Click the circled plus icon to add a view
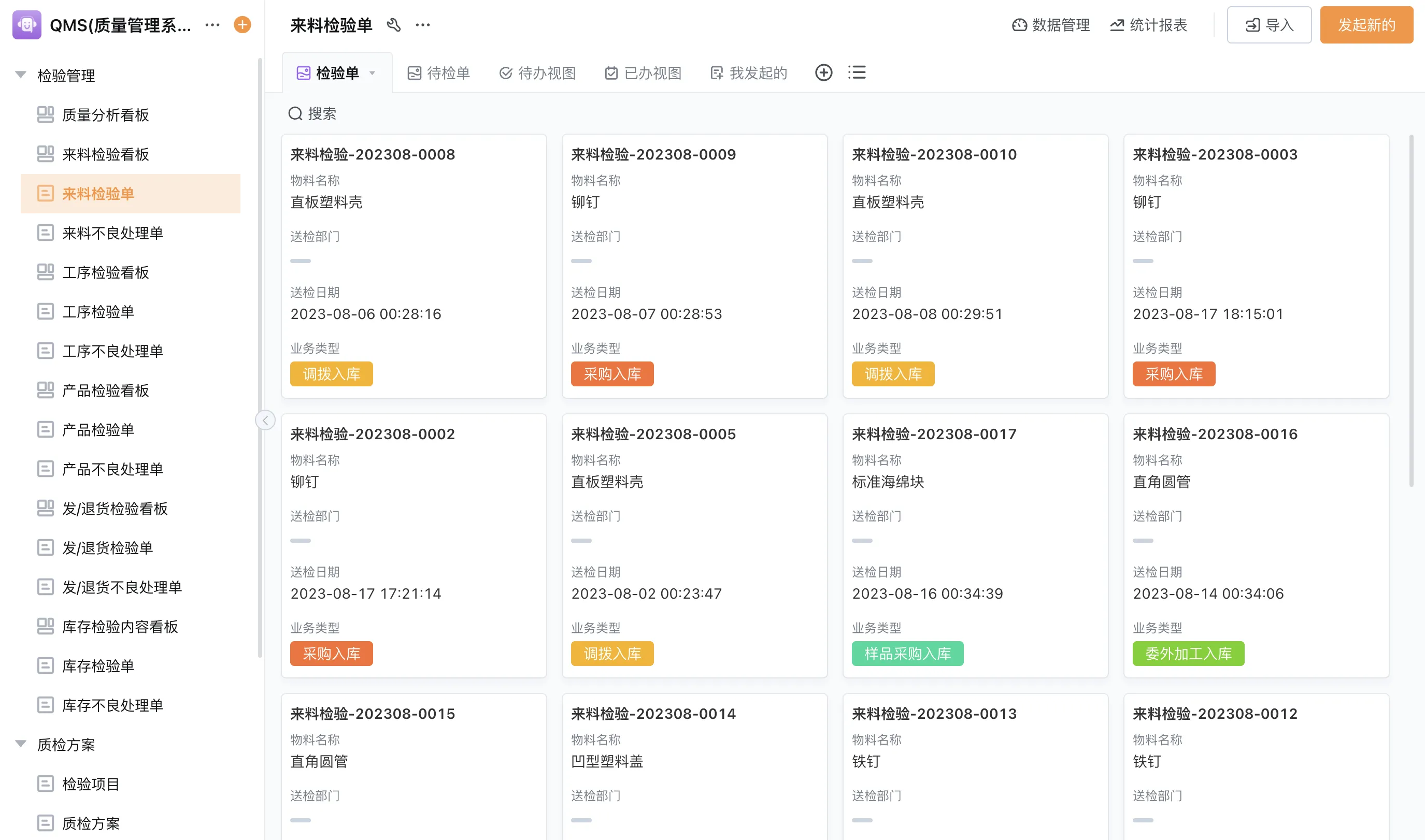This screenshot has width=1425, height=840. point(823,73)
